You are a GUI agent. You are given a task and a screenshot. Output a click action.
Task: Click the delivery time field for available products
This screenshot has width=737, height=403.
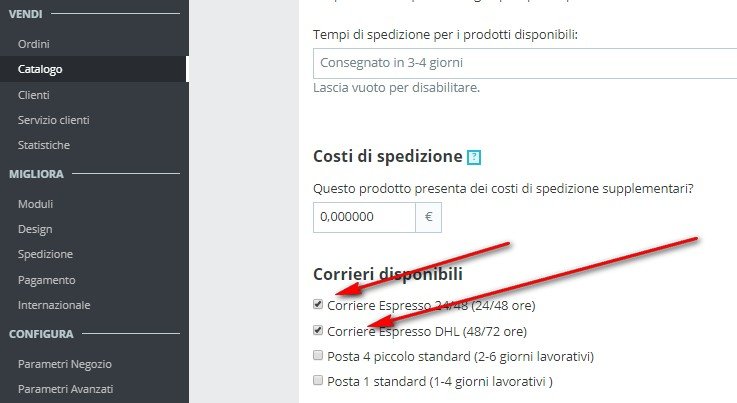click(x=525, y=63)
